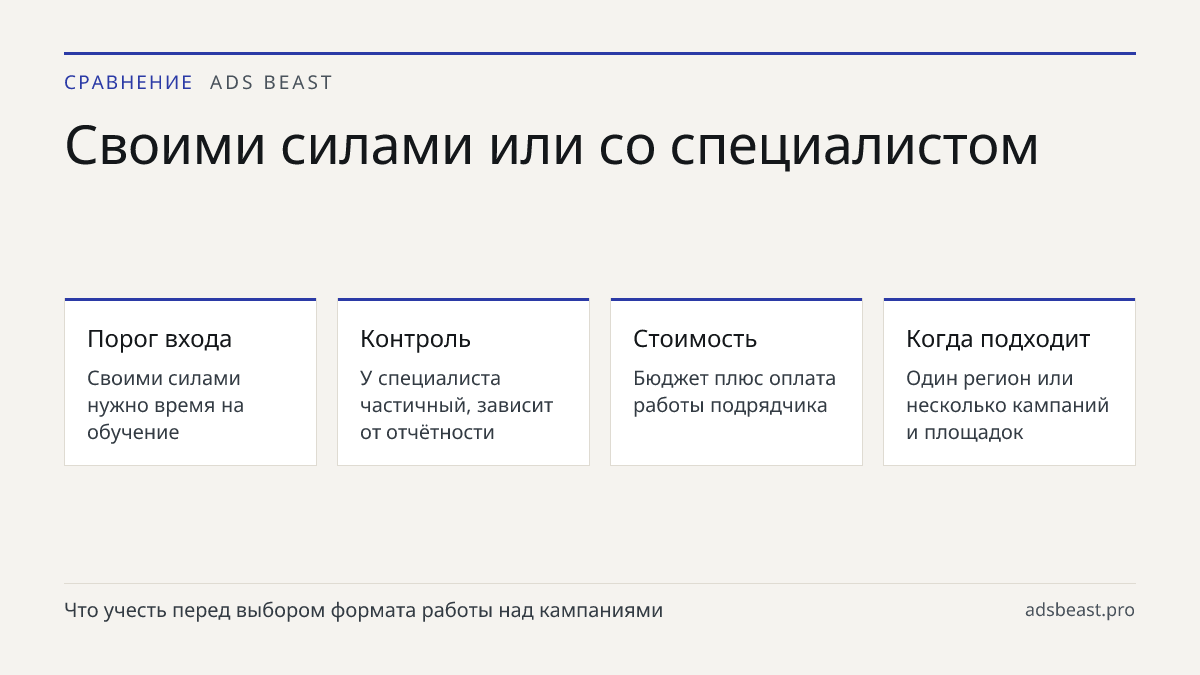Click the ADS BEAST label
Image resolution: width=1200 pixels, height=675 pixels.
coord(271,83)
